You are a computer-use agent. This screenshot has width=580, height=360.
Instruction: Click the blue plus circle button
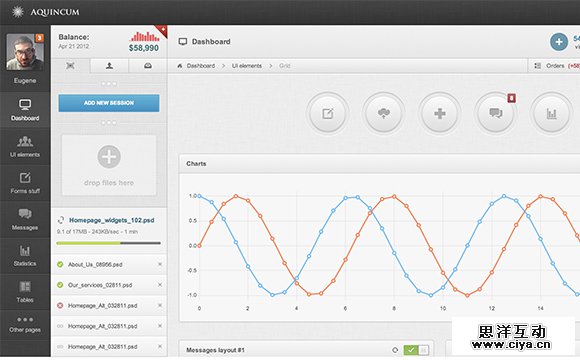point(559,42)
